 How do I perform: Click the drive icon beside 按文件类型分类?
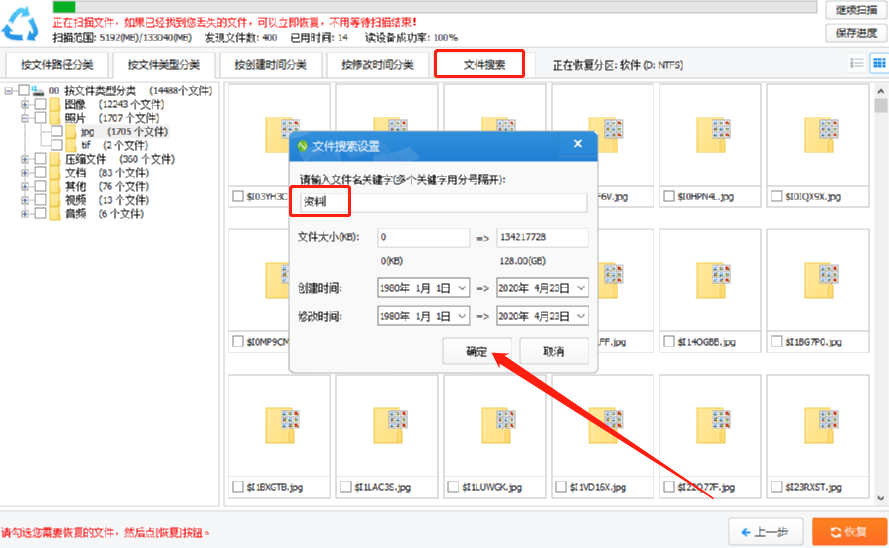click(x=38, y=91)
